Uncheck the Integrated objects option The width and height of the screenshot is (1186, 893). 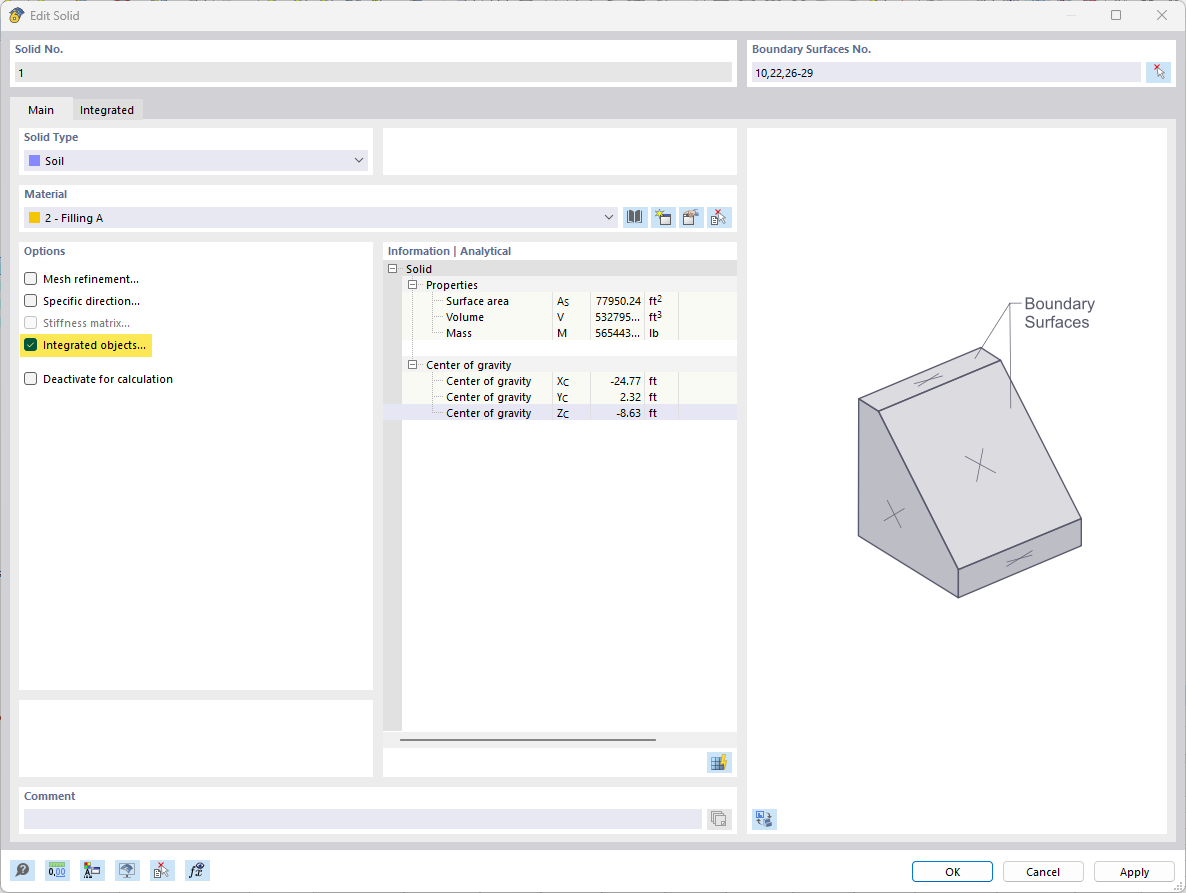[30, 345]
